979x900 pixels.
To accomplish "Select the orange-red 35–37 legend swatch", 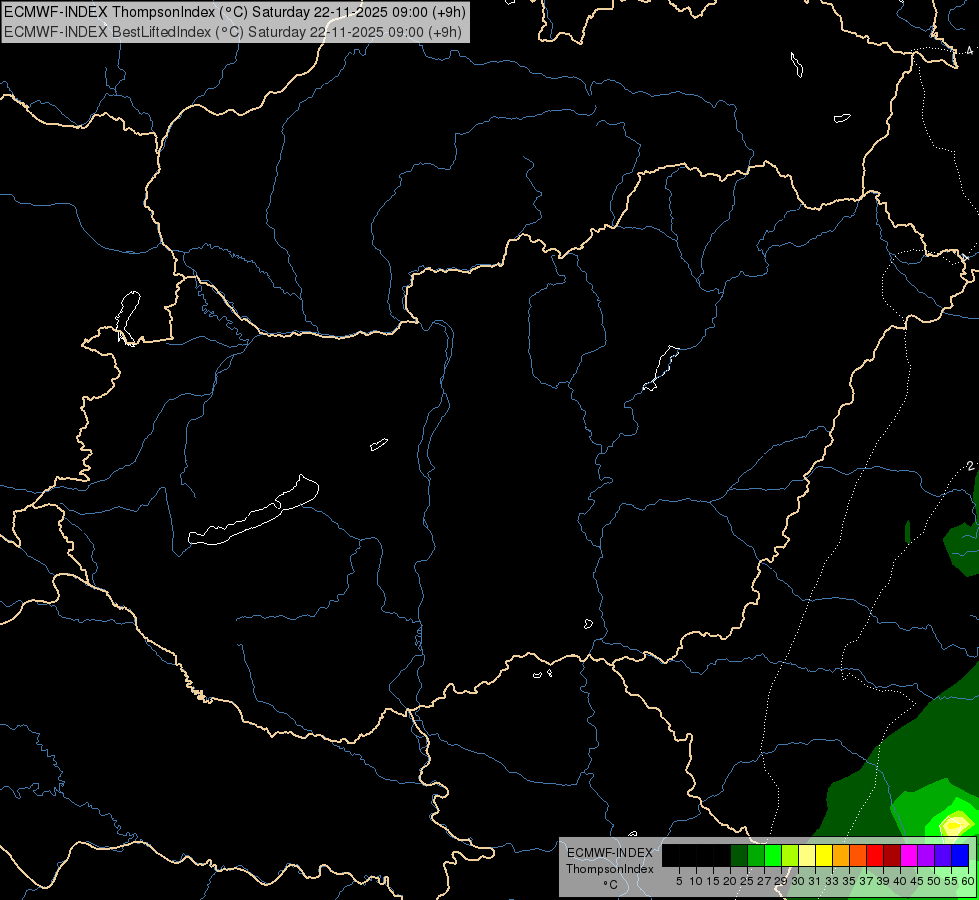I will tap(857, 855).
